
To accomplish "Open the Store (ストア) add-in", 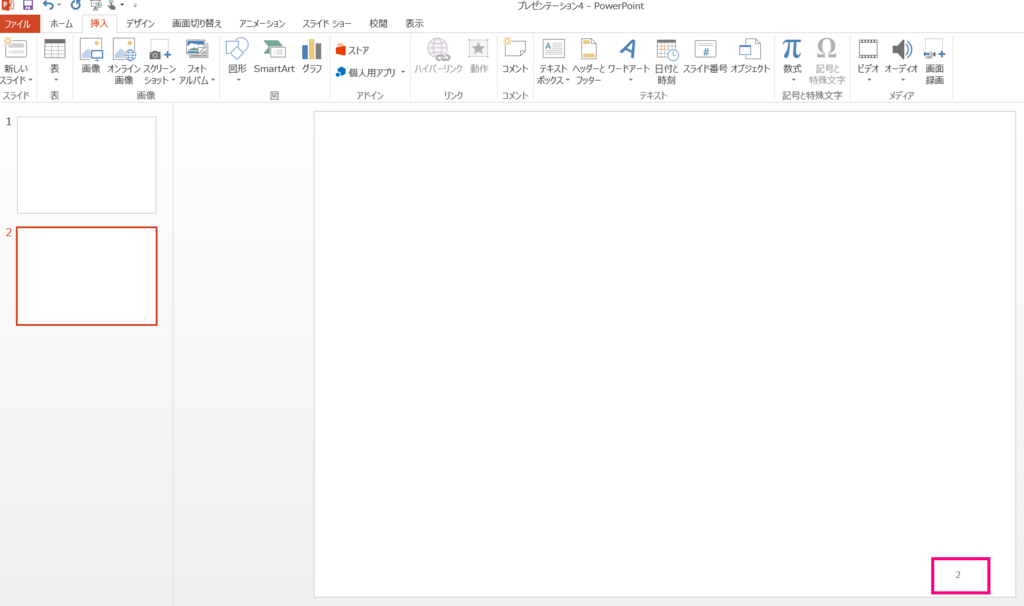I will coord(353,50).
